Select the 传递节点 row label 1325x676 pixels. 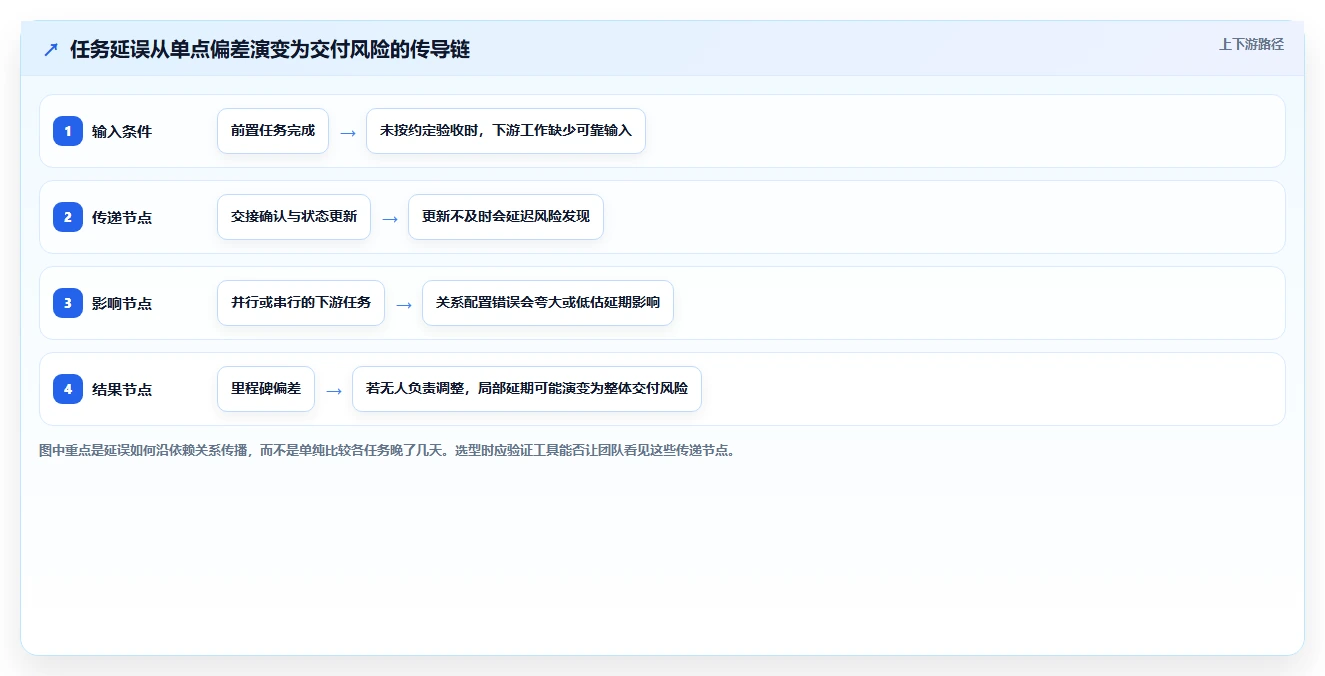click(122, 217)
